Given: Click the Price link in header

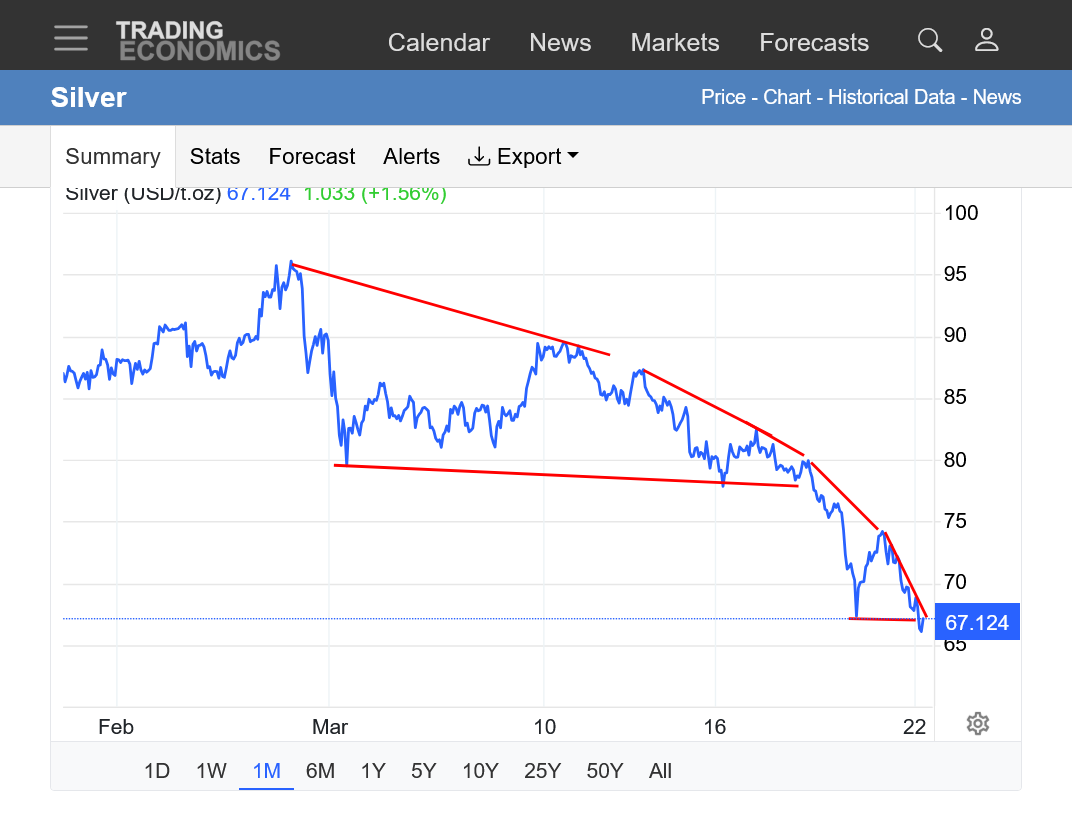Looking at the screenshot, I should (723, 97).
